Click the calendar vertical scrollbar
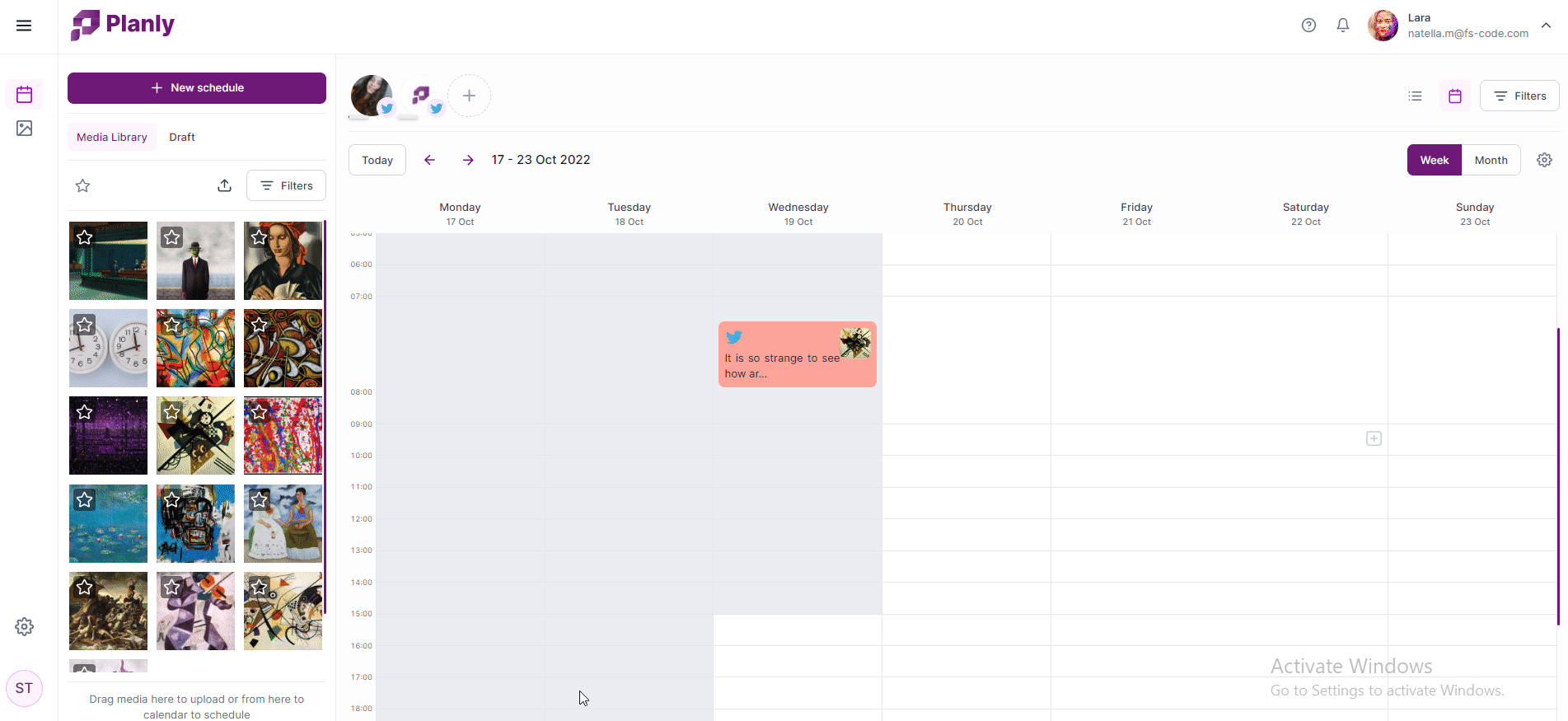1568x721 pixels. pos(1558,476)
